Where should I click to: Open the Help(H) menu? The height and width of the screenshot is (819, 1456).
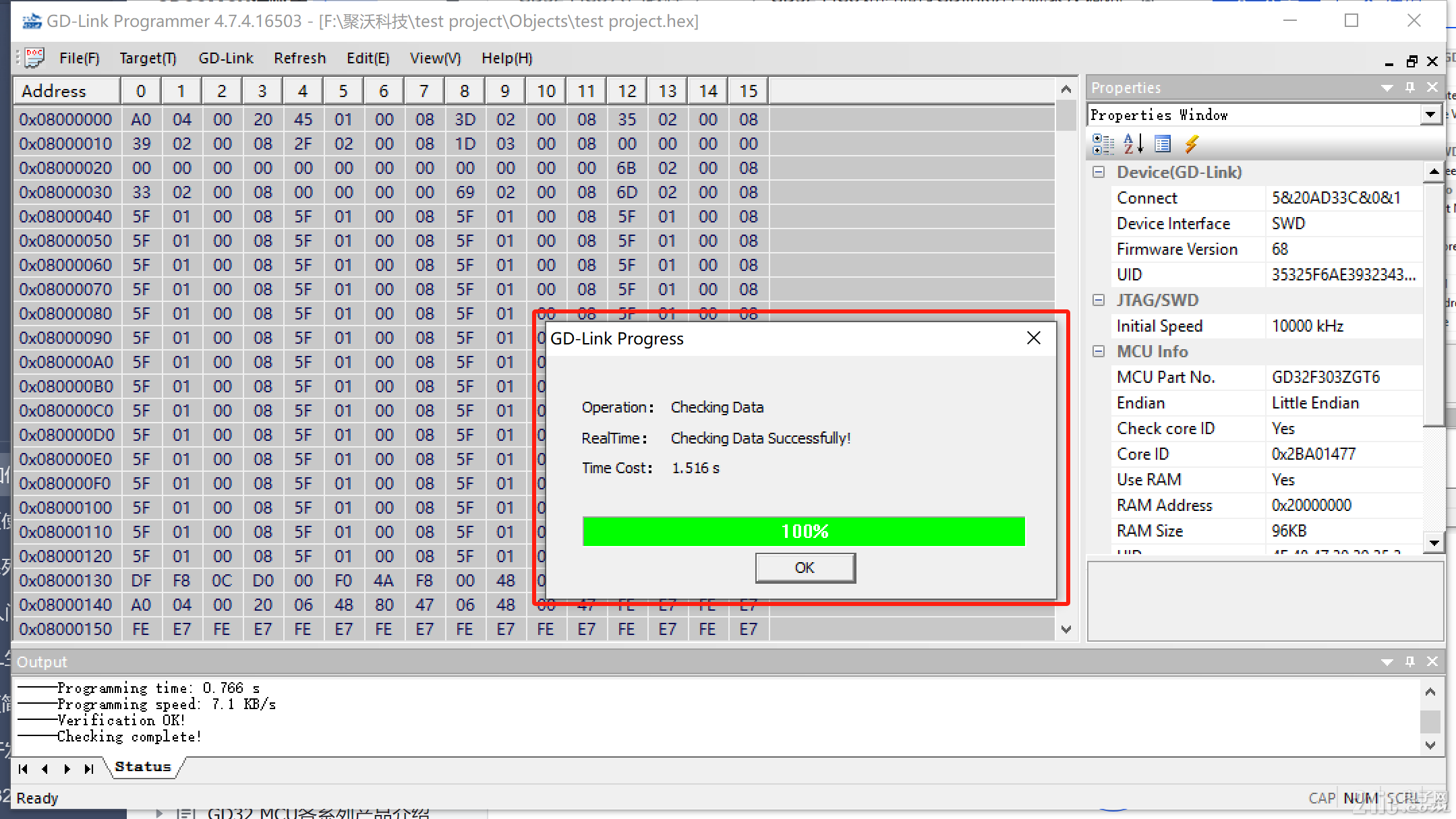click(x=506, y=59)
